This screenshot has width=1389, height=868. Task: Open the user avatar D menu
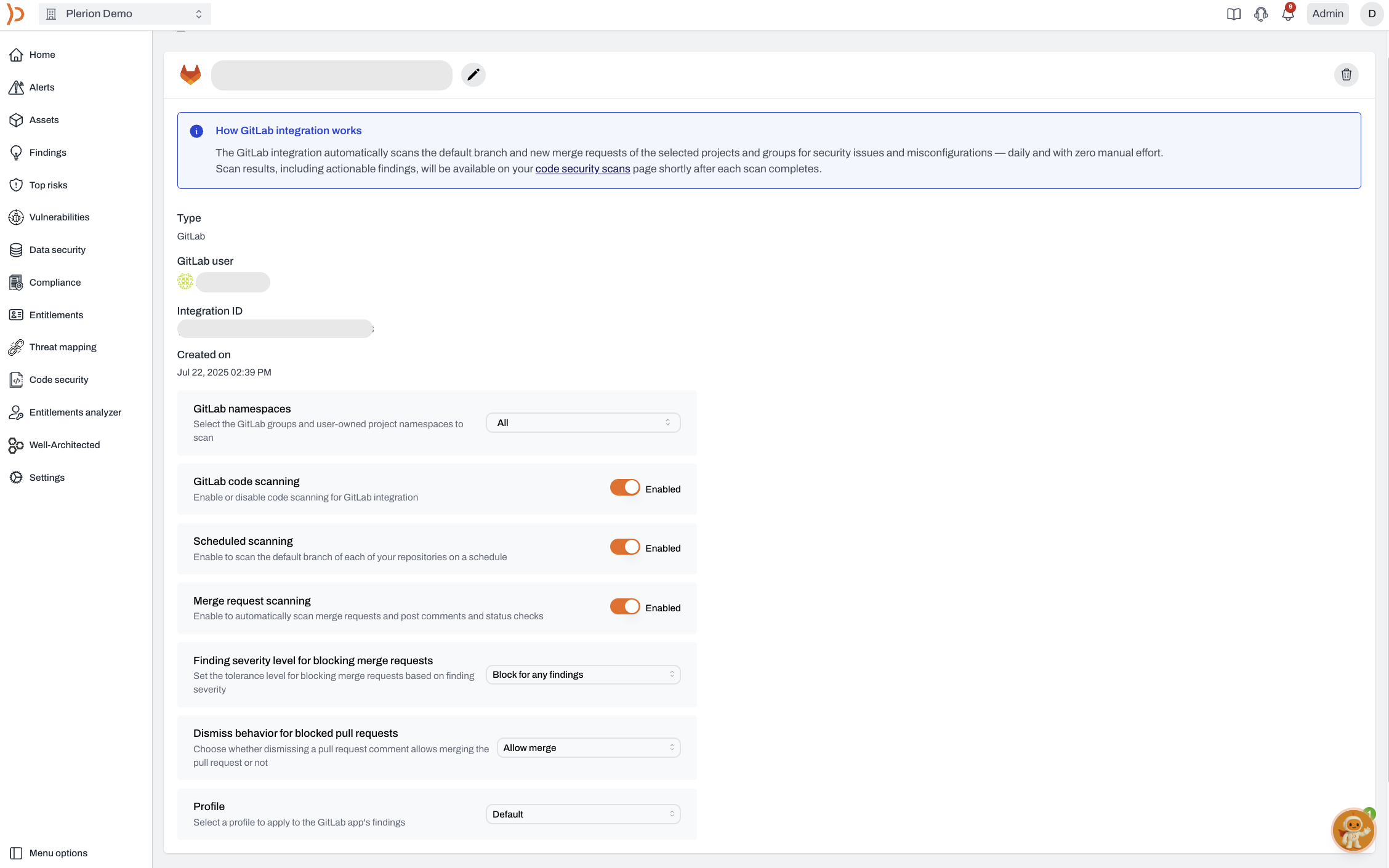pos(1372,14)
